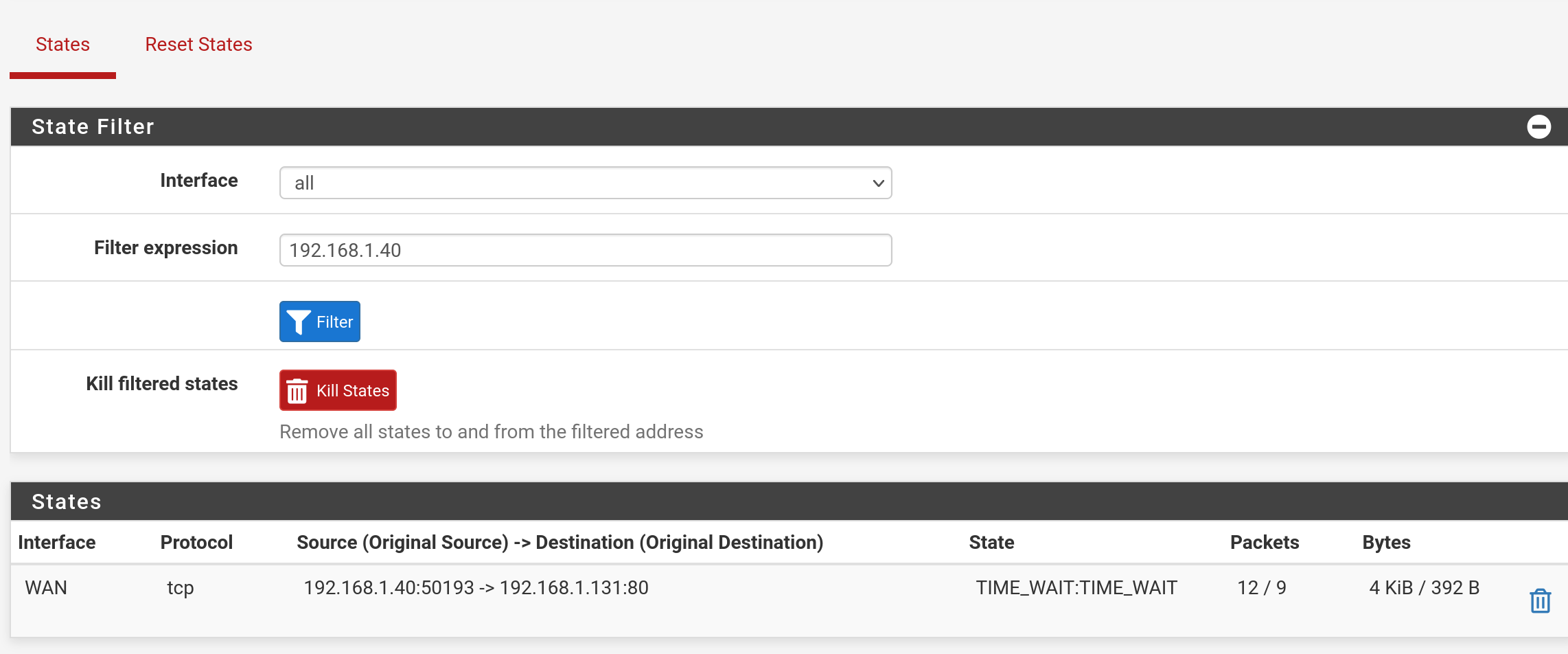Image resolution: width=1568 pixels, height=654 pixels.
Task: Select the 192.168.1.40:50193 source destination cell
Action: tap(476, 587)
